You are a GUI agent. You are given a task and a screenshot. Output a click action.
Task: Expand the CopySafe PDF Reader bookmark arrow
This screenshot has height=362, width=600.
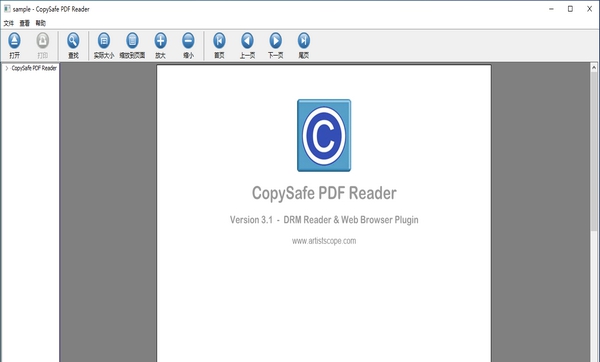(7, 68)
